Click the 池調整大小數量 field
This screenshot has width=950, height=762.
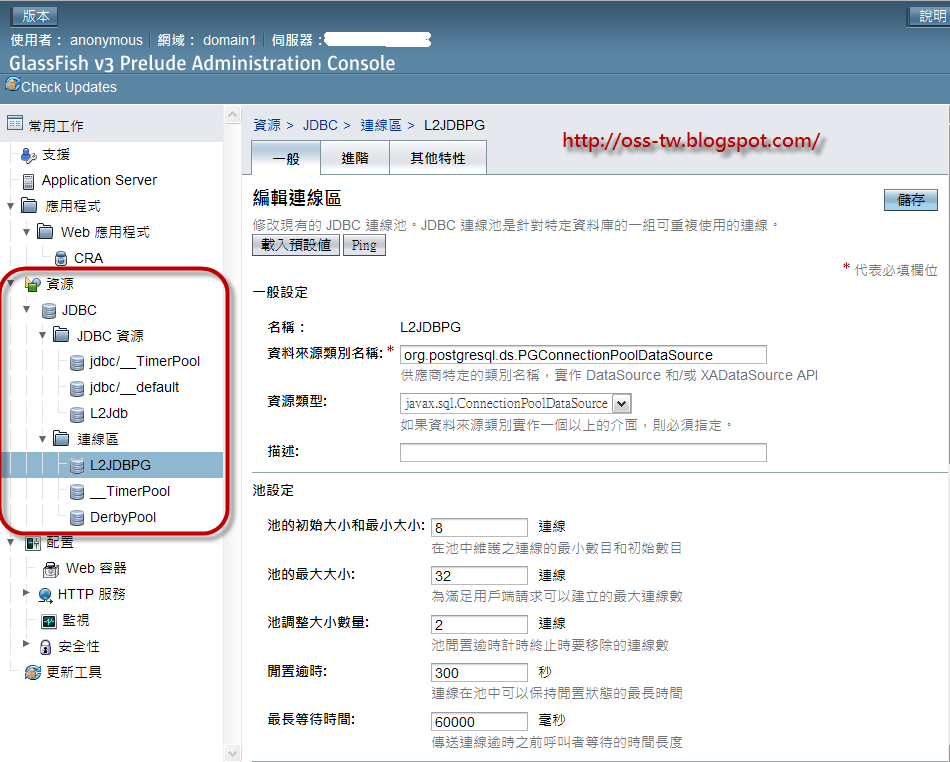pyautogui.click(x=479, y=625)
